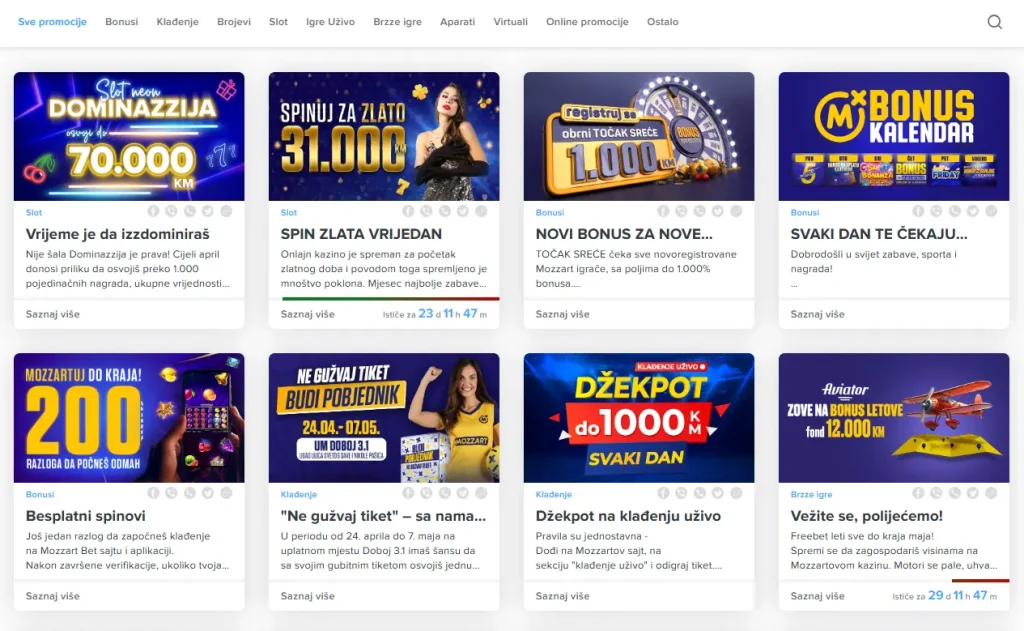Viewport: 1024px width, 631px height.
Task: Open the 'Online promocije' tab
Action: pyautogui.click(x=587, y=22)
